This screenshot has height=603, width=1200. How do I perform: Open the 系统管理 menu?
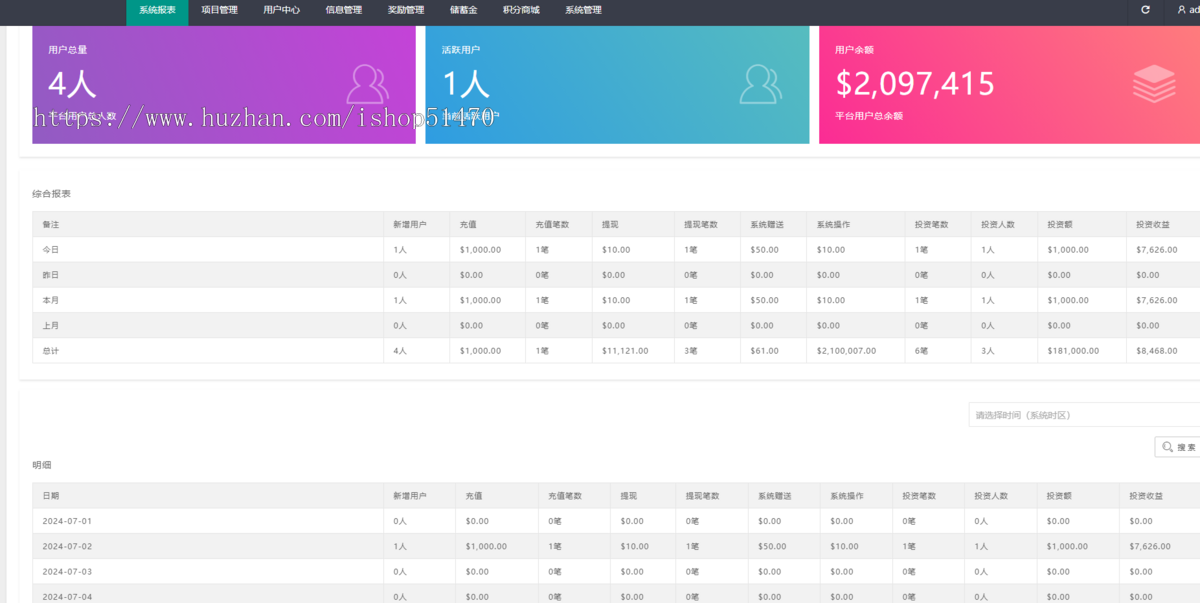click(x=583, y=10)
